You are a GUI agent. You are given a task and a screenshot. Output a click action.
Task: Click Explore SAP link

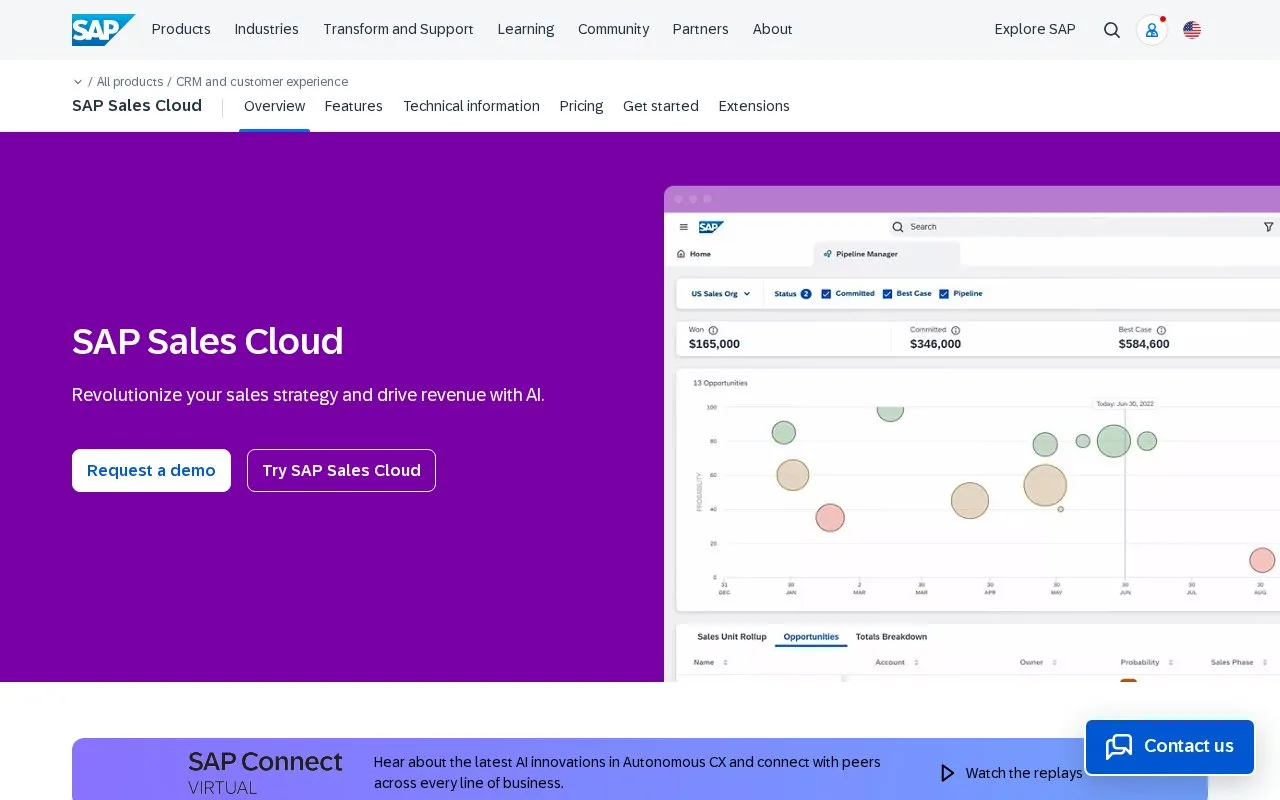tap(1035, 29)
